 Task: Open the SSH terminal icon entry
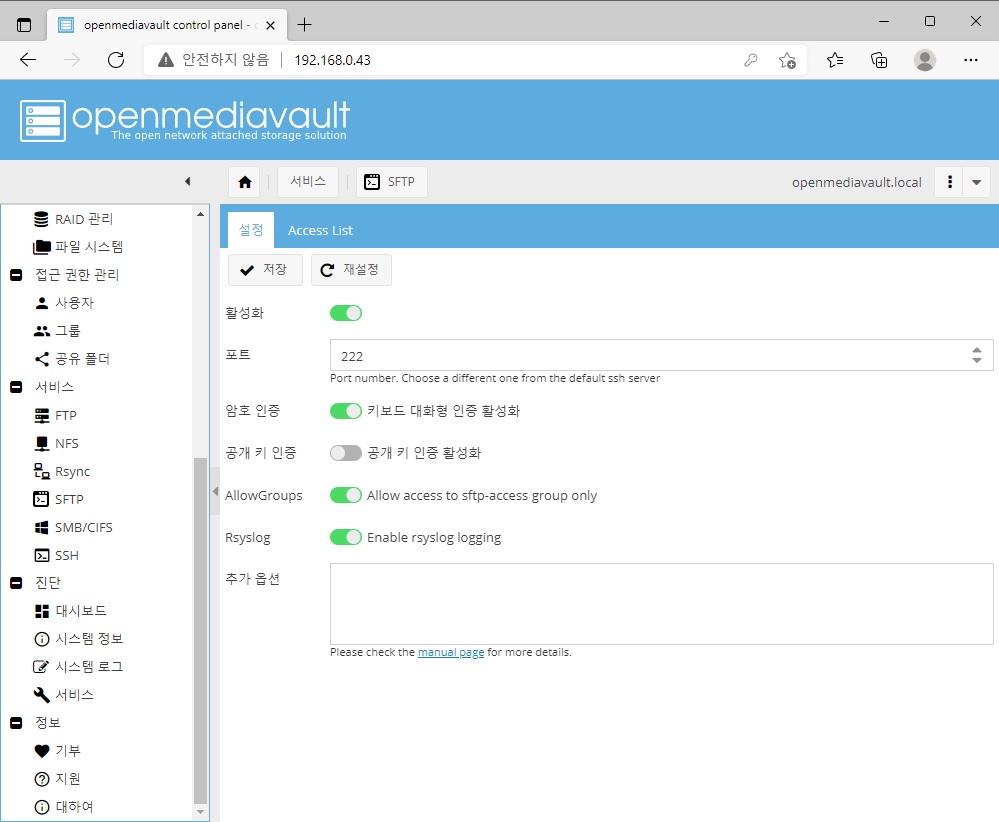(56, 556)
